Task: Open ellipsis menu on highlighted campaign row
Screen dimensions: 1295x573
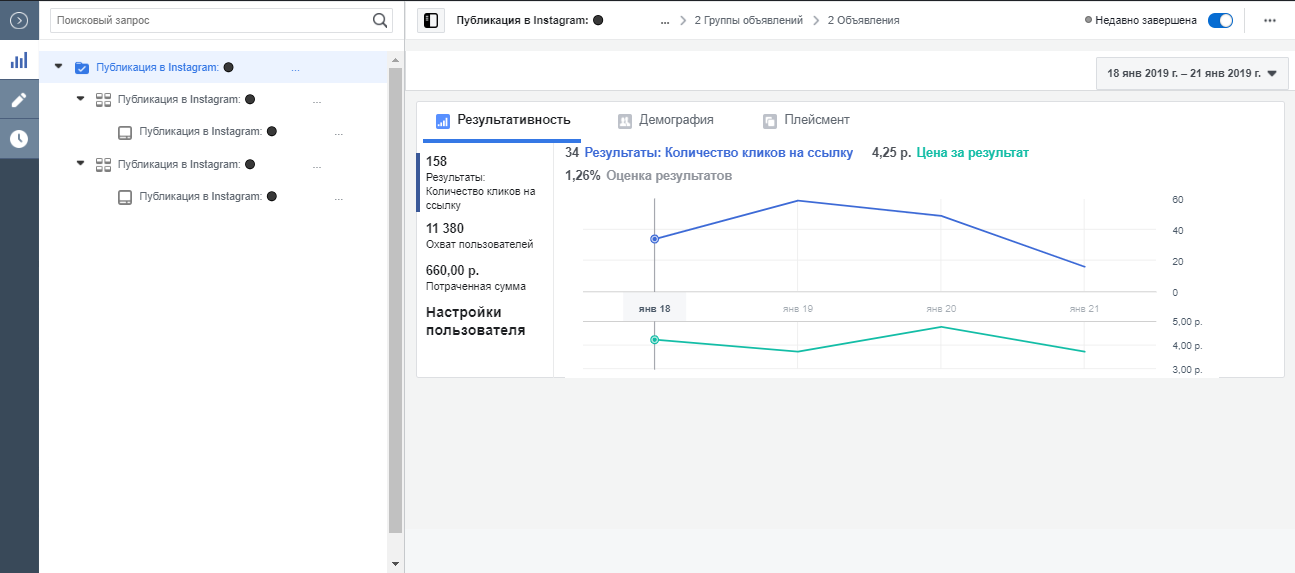Action: tap(295, 69)
